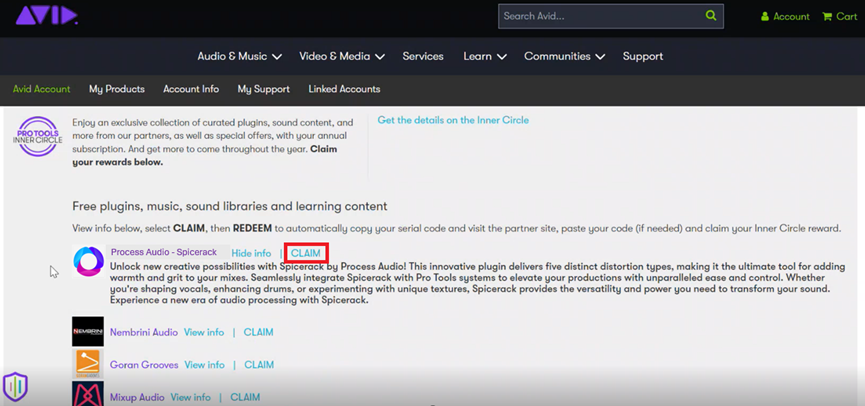The height and width of the screenshot is (406, 865).
Task: Click the Mixup Audio name link
Action: 137,397
